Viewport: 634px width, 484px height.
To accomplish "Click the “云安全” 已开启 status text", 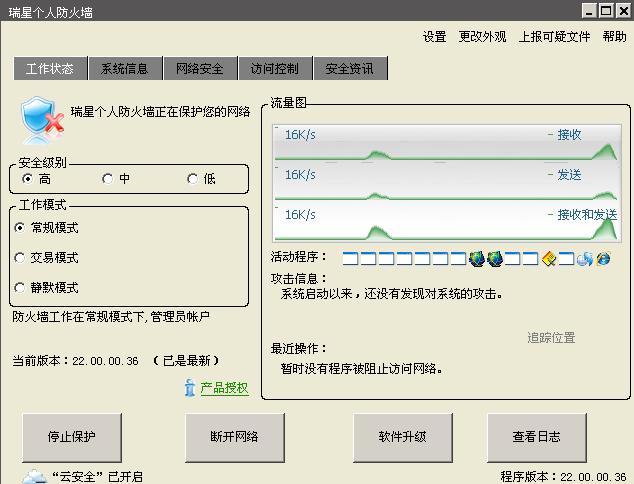I will click(x=97, y=477).
